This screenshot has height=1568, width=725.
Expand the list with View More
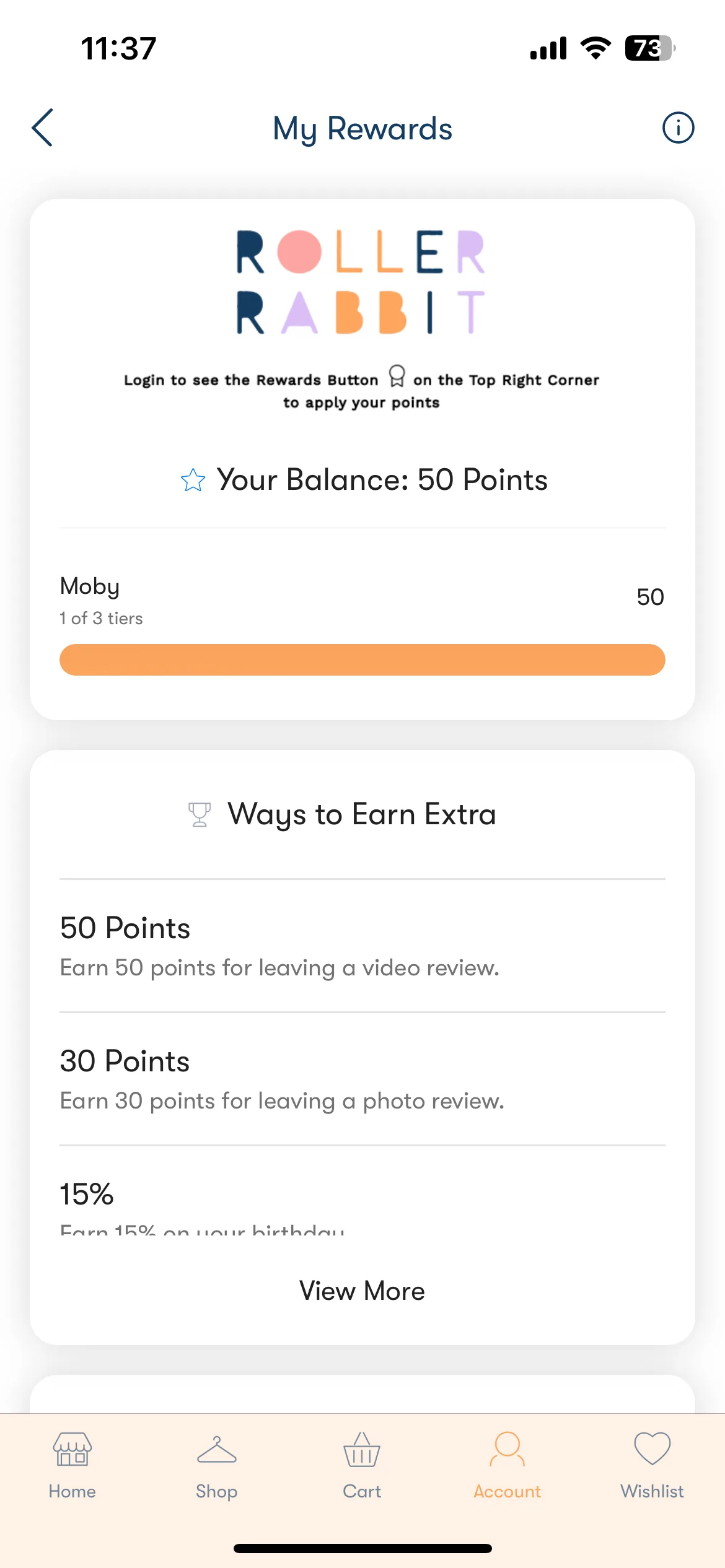(x=362, y=1291)
